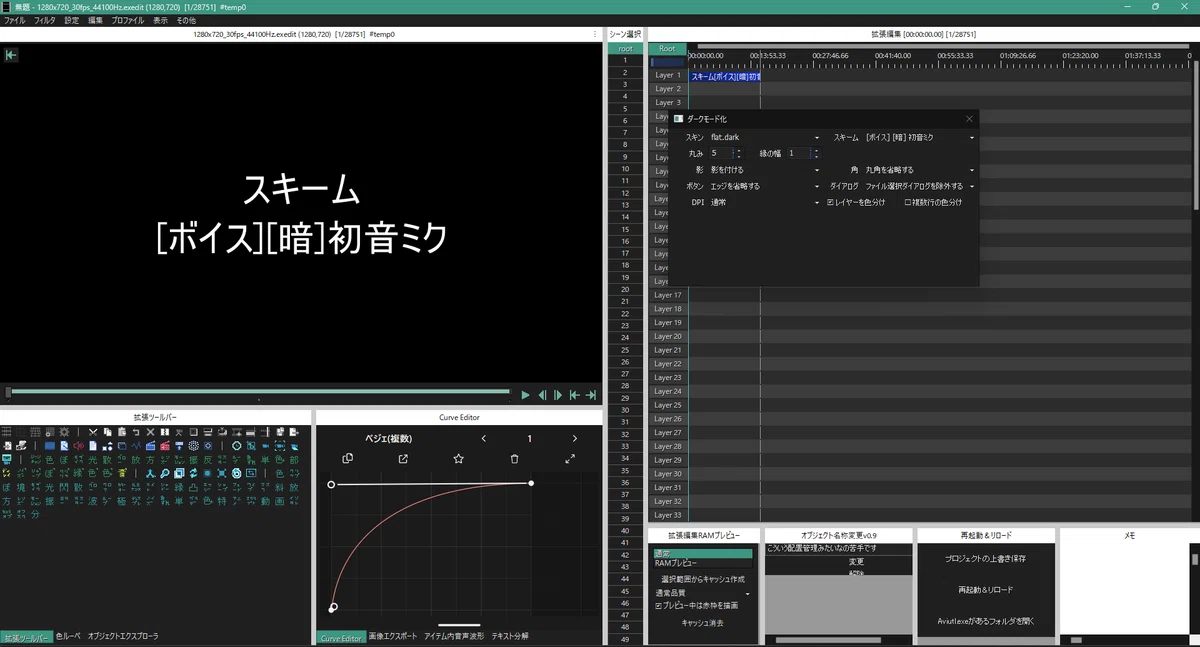Click the キャッシュ消去 button
1200x647 pixels.
click(702, 623)
